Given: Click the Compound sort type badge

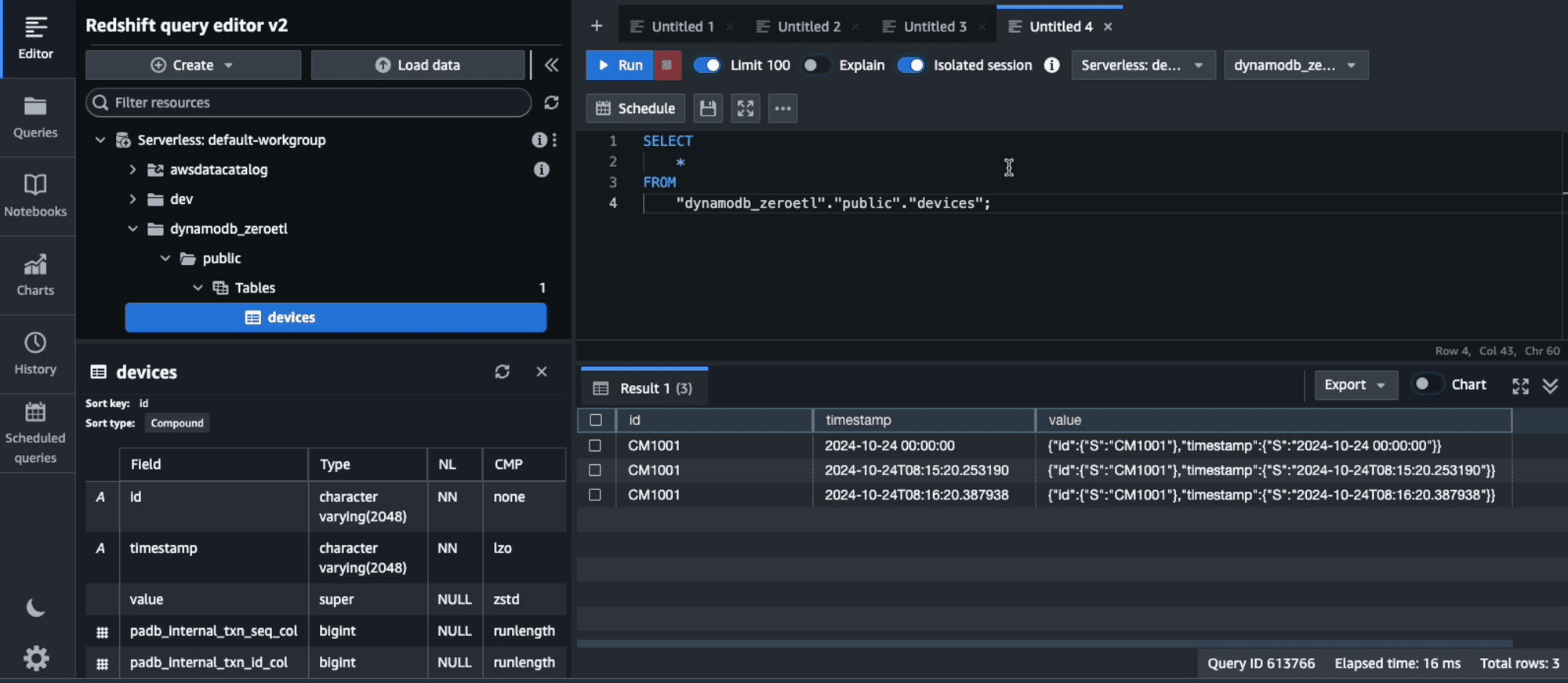Looking at the screenshot, I should (177, 423).
